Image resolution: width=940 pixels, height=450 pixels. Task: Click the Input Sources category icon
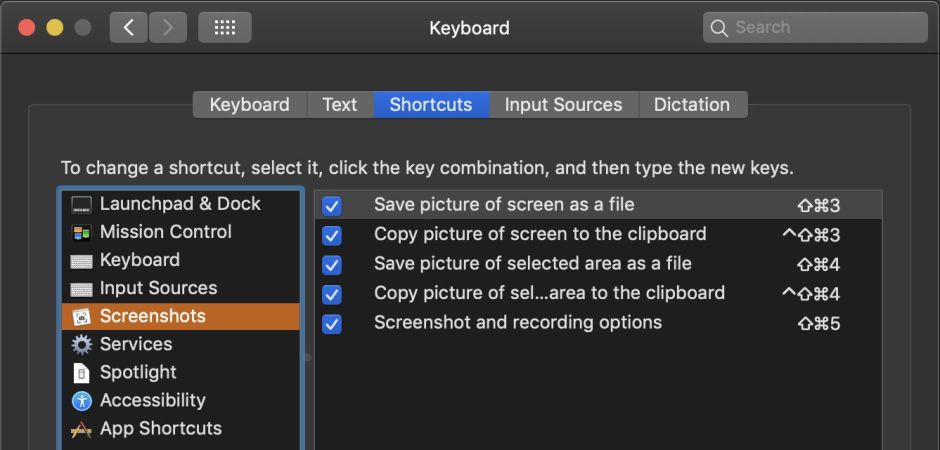[x=82, y=289]
